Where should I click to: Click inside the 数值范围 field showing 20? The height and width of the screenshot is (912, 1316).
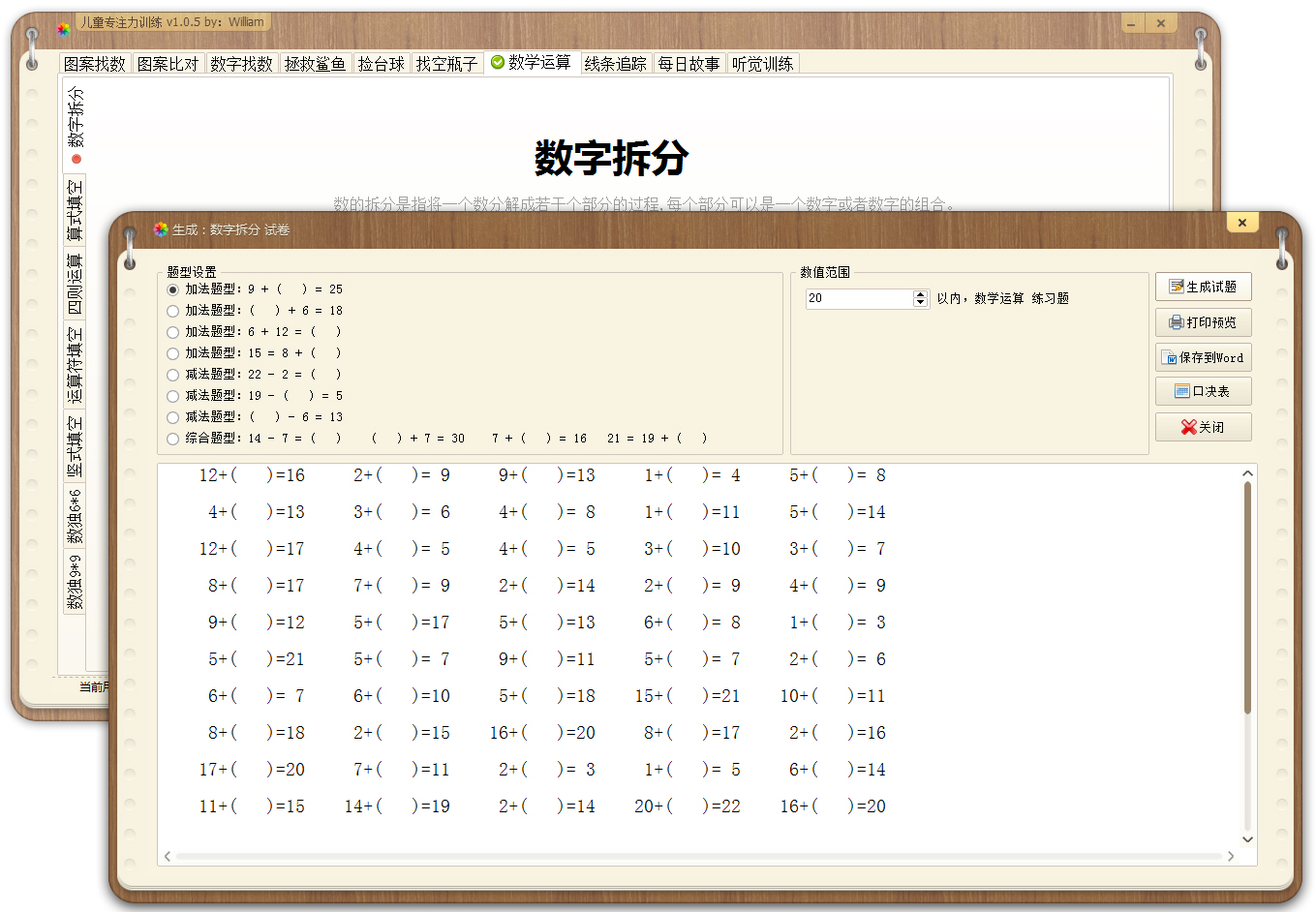[852, 298]
